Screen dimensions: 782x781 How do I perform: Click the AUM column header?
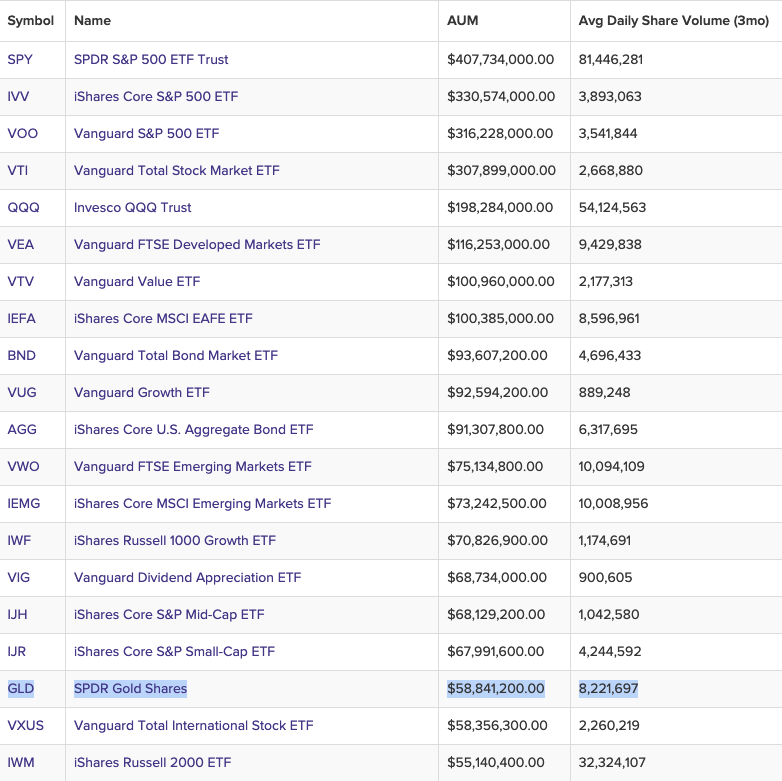[x=462, y=20]
